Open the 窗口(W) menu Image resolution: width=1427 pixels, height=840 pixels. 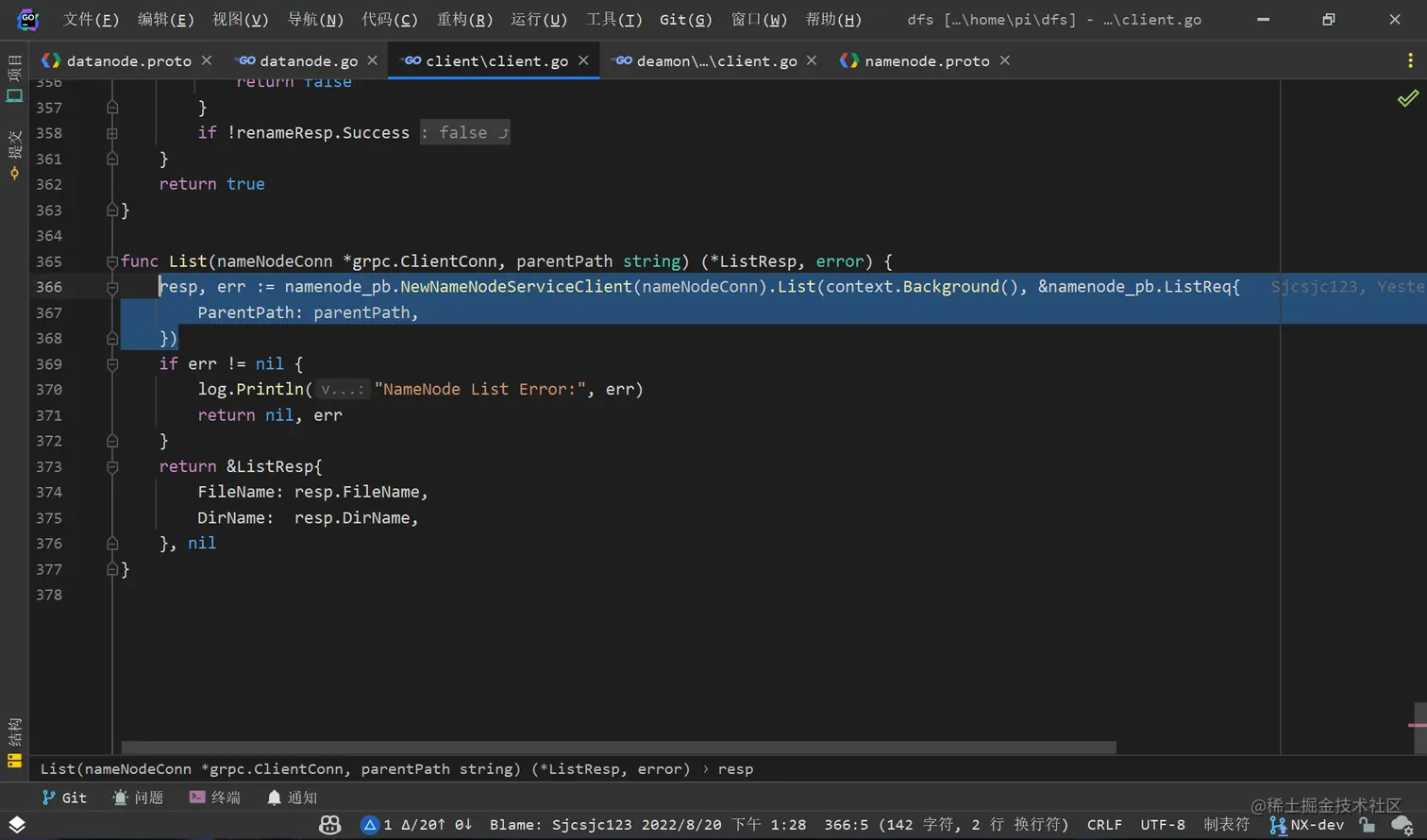759,19
